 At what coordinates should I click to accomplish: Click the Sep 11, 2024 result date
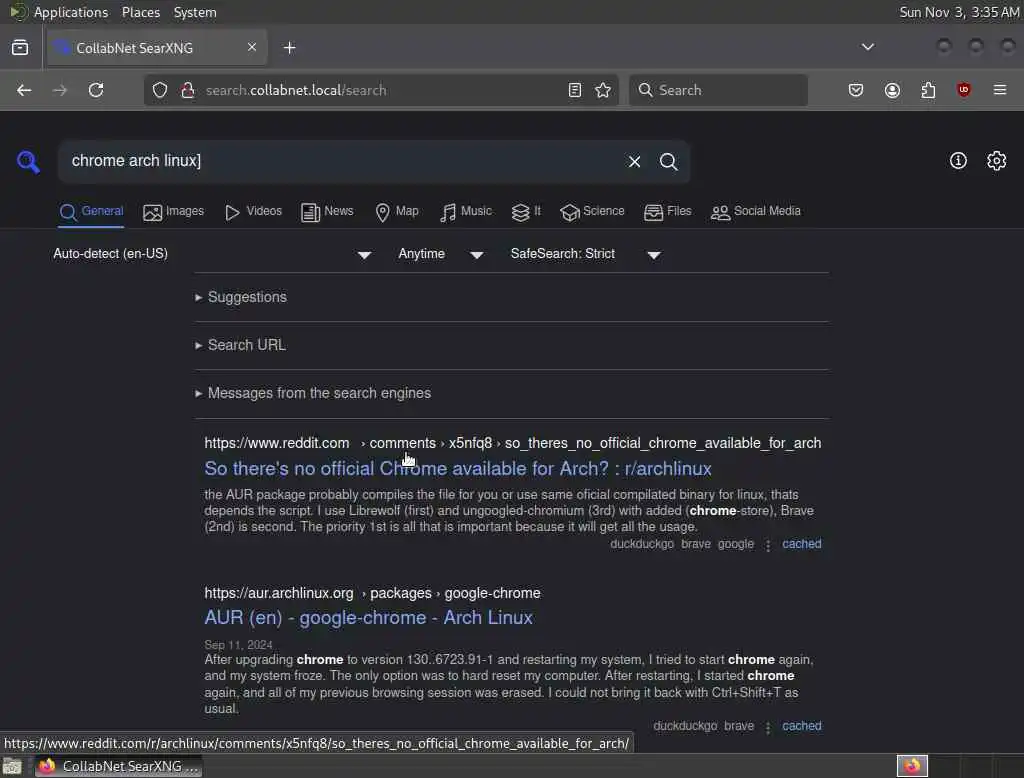tap(238, 645)
